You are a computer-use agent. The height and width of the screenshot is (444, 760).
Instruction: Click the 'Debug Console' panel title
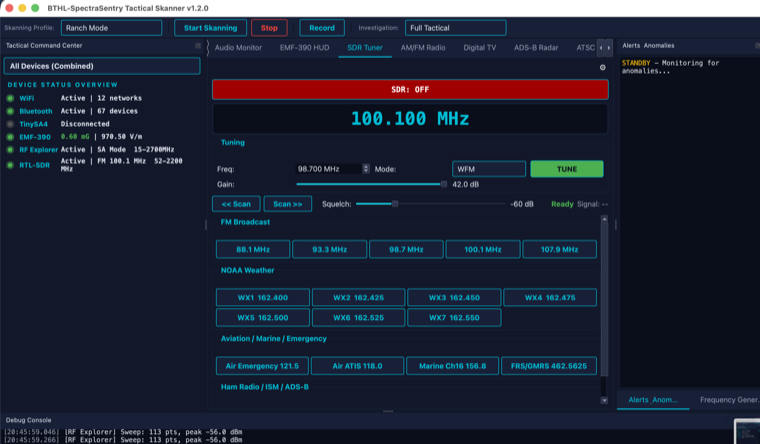pyautogui.click(x=28, y=420)
